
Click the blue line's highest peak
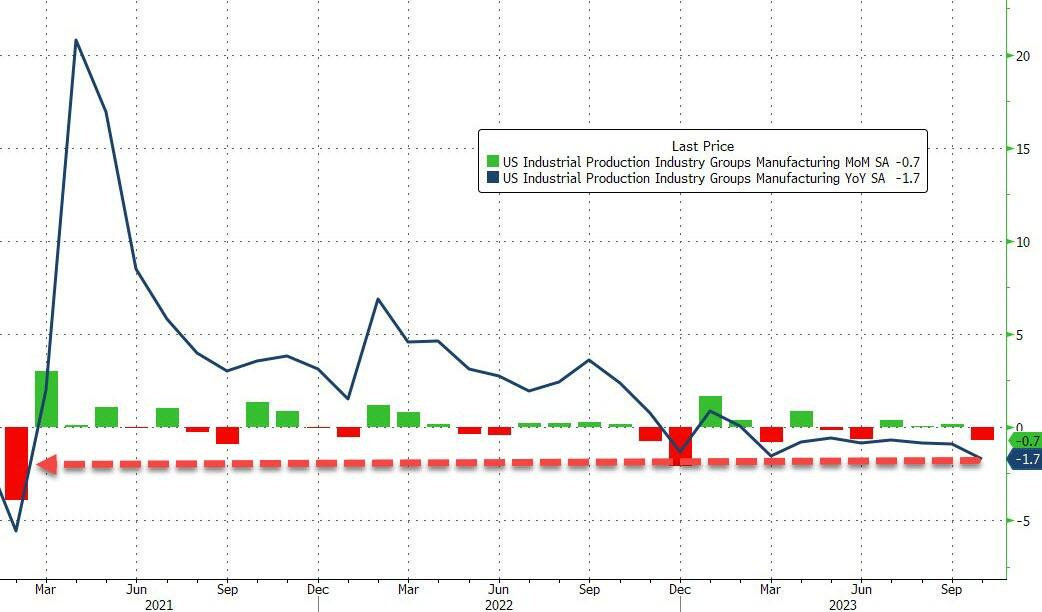(x=76, y=41)
